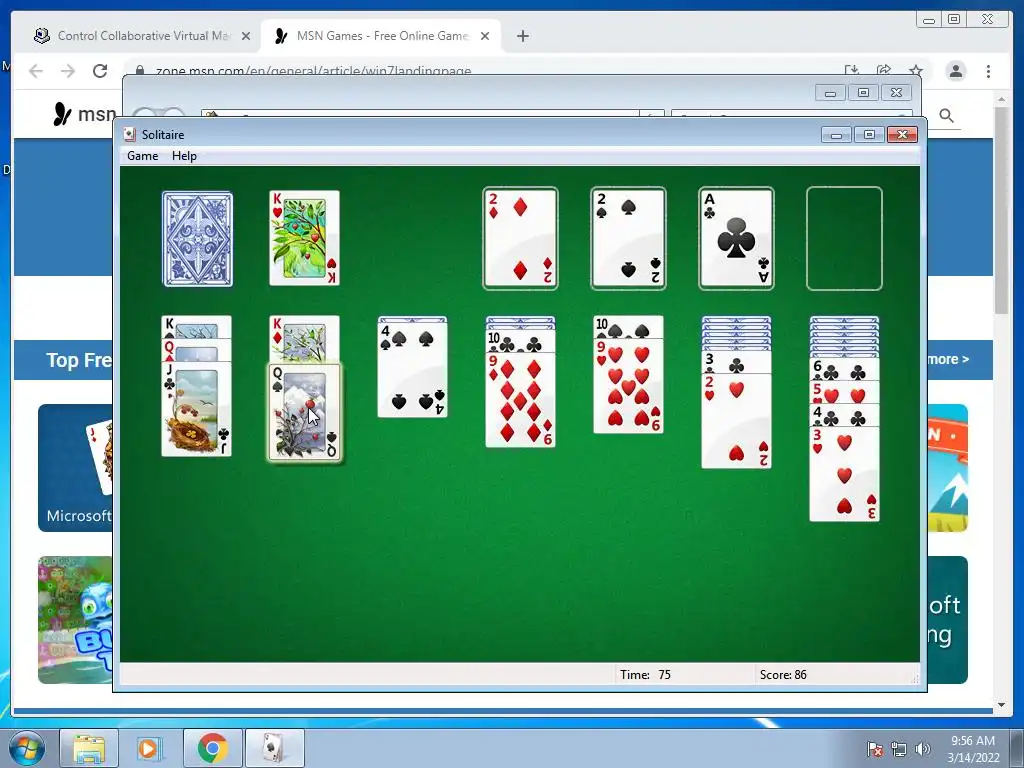Click the 2 of Spades foundation pile
Screen dimensions: 1024x768
628,238
